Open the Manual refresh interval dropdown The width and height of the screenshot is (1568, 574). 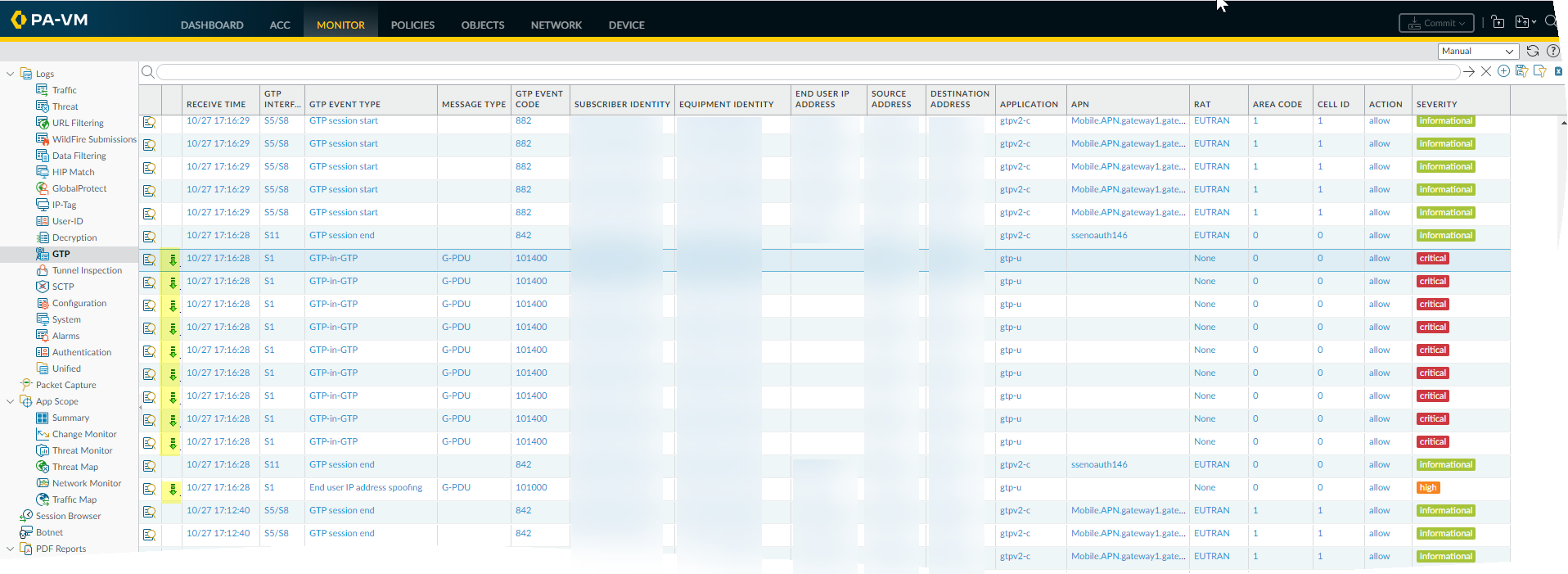pos(1478,51)
